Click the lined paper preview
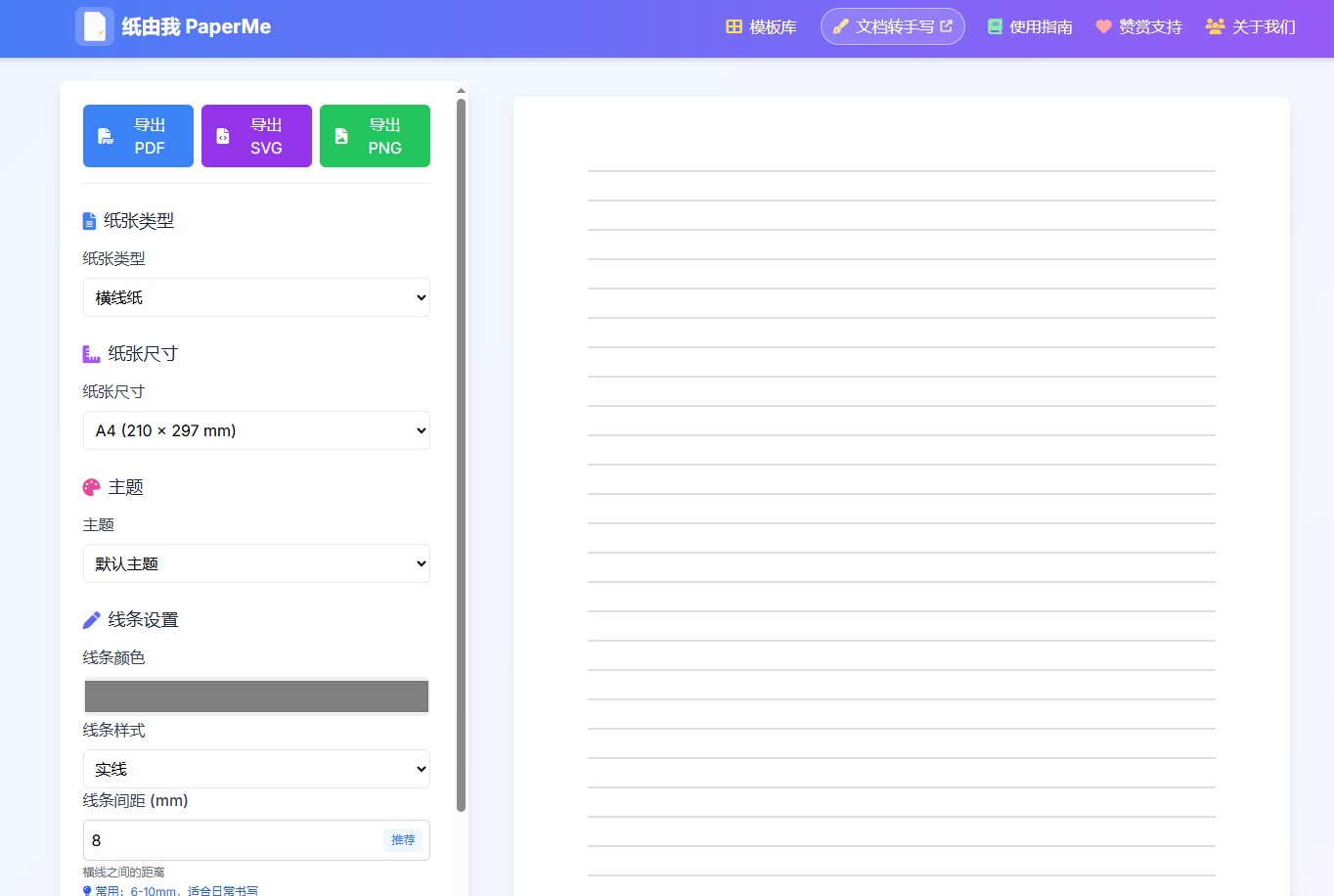The width and height of the screenshot is (1334, 896). pos(901,497)
